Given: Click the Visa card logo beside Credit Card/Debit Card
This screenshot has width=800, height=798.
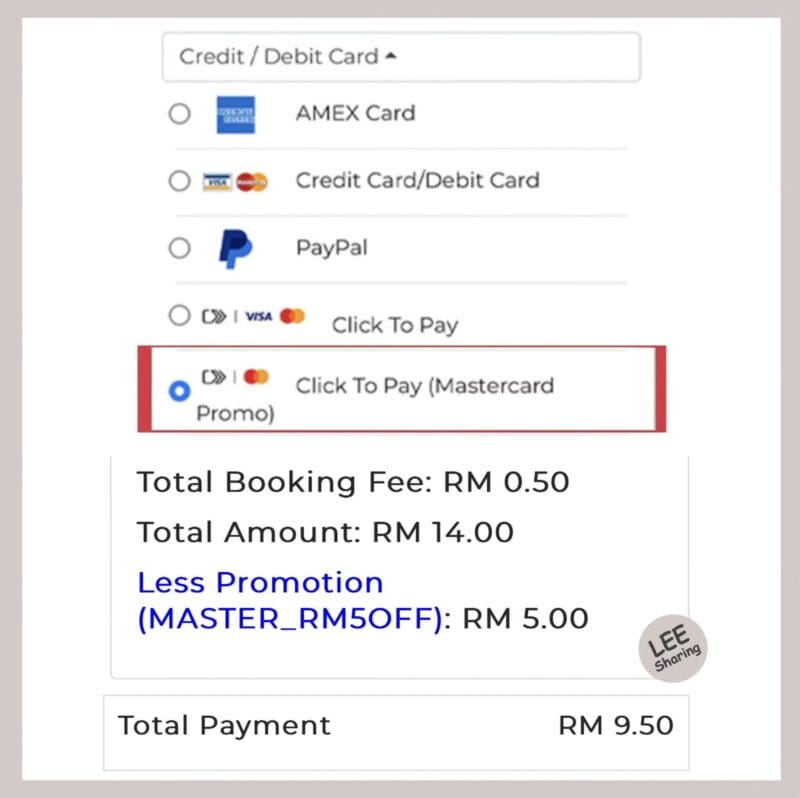Looking at the screenshot, I should pos(217,182).
